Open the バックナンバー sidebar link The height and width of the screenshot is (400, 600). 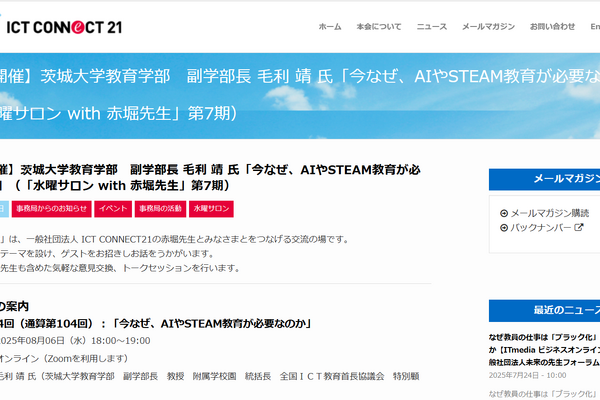point(541,228)
